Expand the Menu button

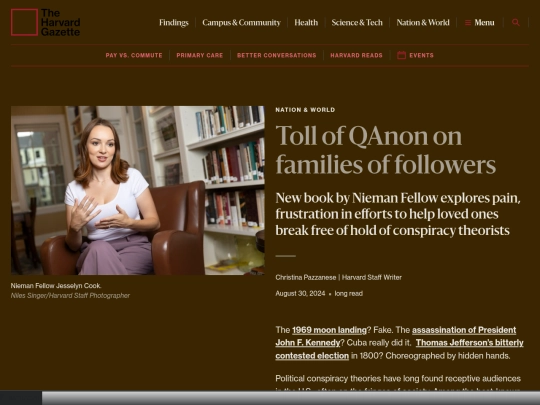[x=479, y=23]
